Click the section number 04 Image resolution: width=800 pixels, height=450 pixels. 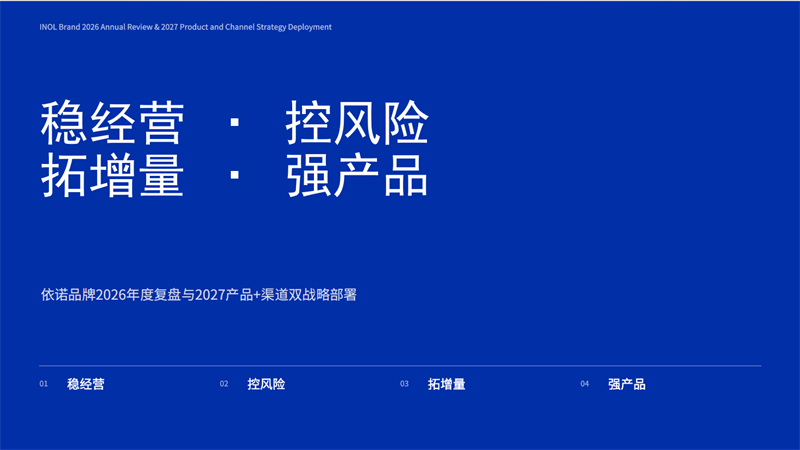point(585,384)
